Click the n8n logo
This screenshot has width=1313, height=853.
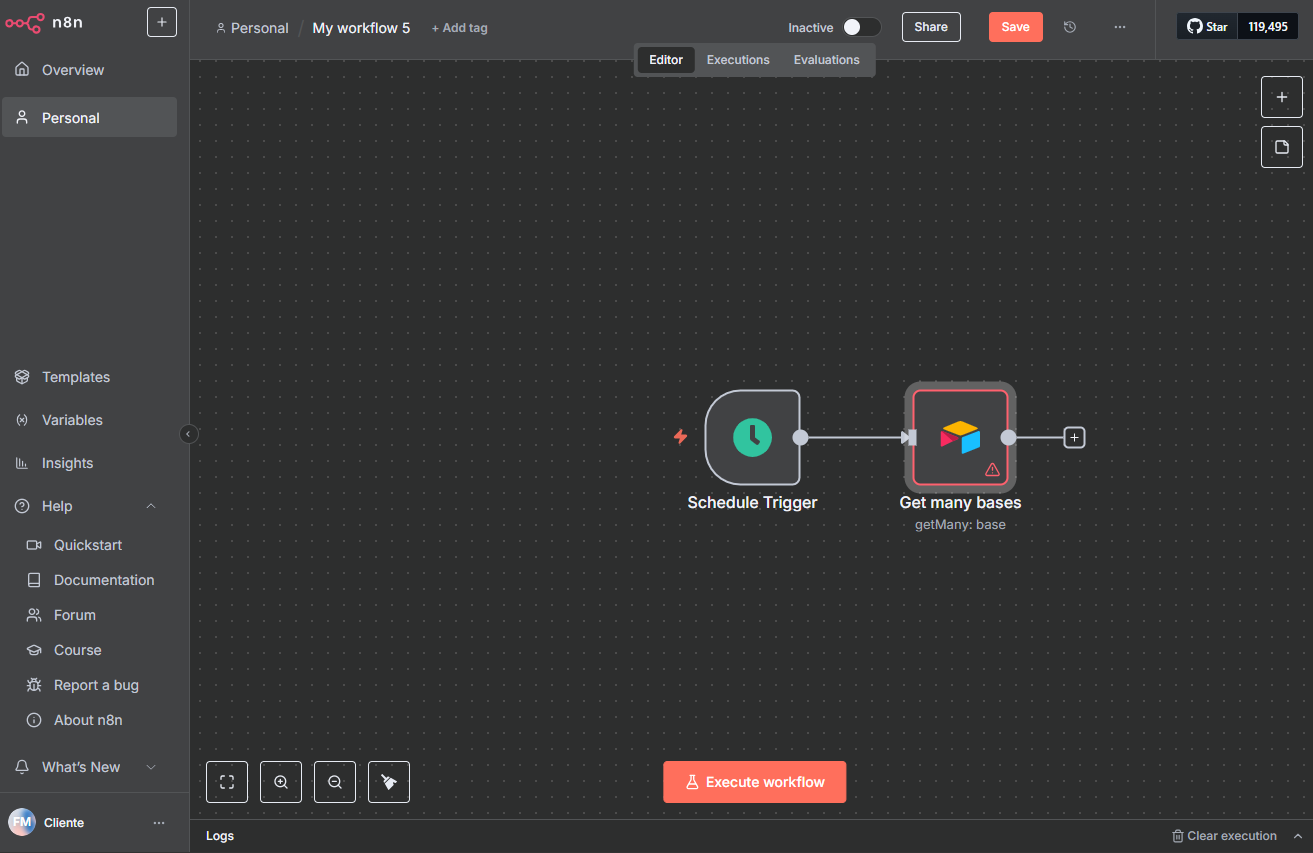tap(44, 22)
